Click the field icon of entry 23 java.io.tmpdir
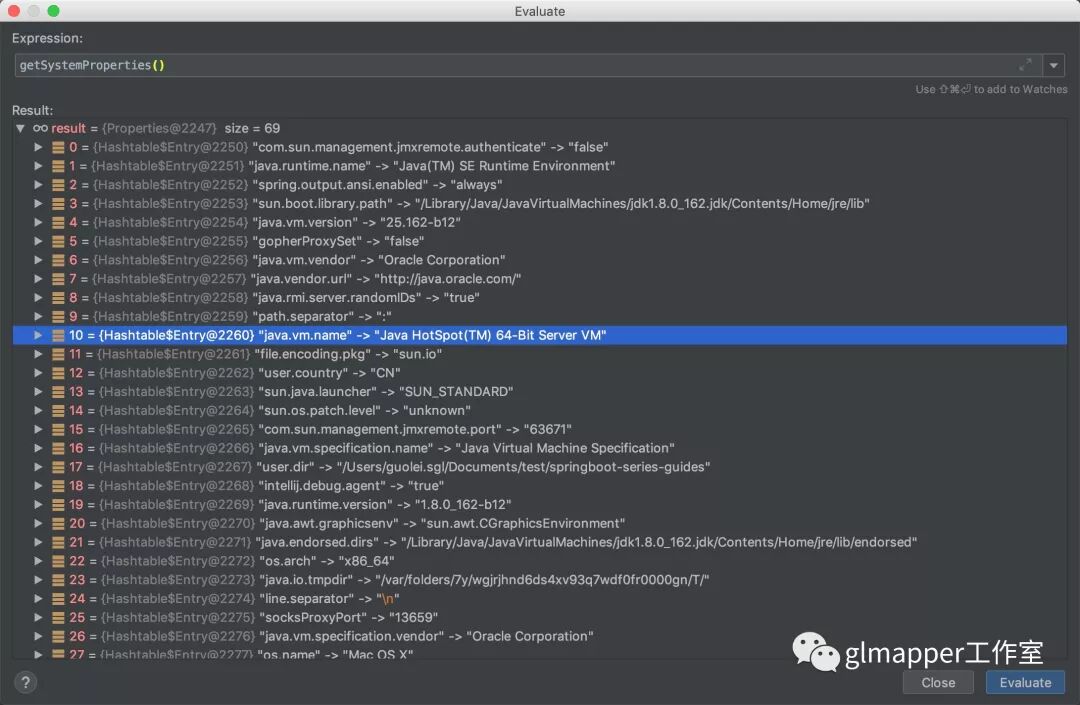1080x705 pixels. tap(59, 580)
